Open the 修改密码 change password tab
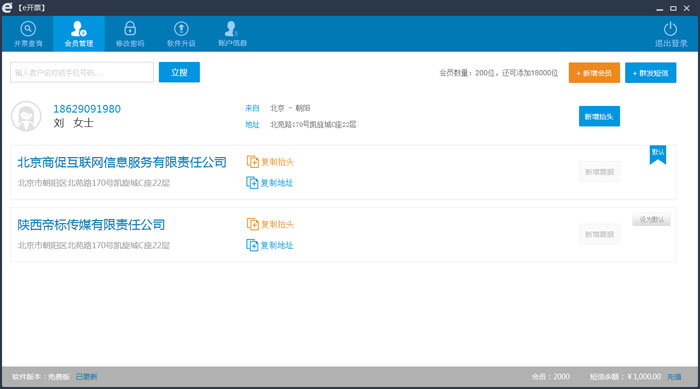Viewport: 700px width, 389px height. click(x=130, y=34)
